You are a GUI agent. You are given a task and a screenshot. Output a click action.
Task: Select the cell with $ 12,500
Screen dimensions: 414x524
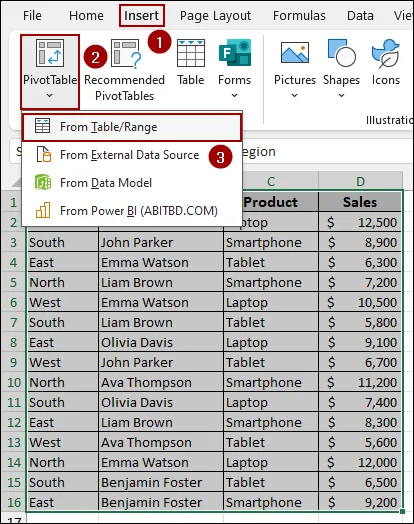click(360, 222)
